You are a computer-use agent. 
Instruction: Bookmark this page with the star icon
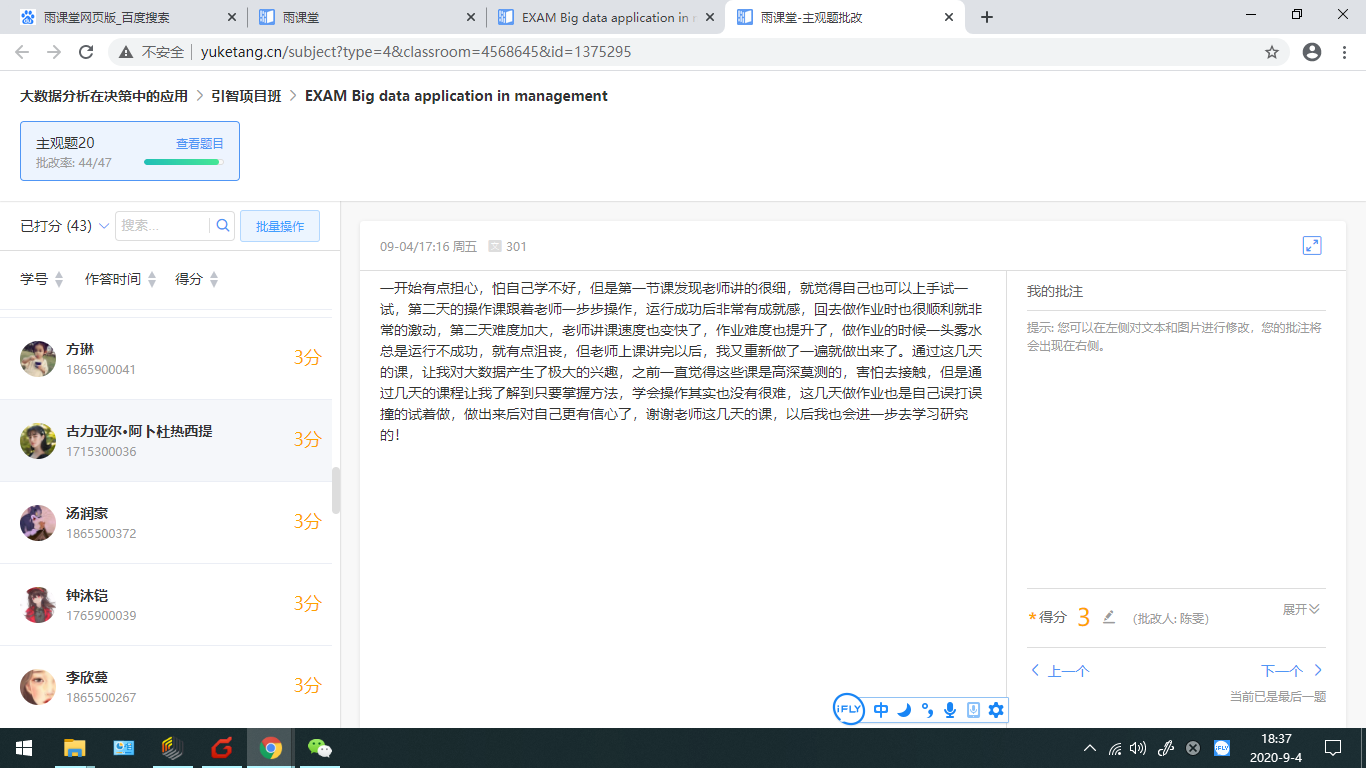[1272, 52]
